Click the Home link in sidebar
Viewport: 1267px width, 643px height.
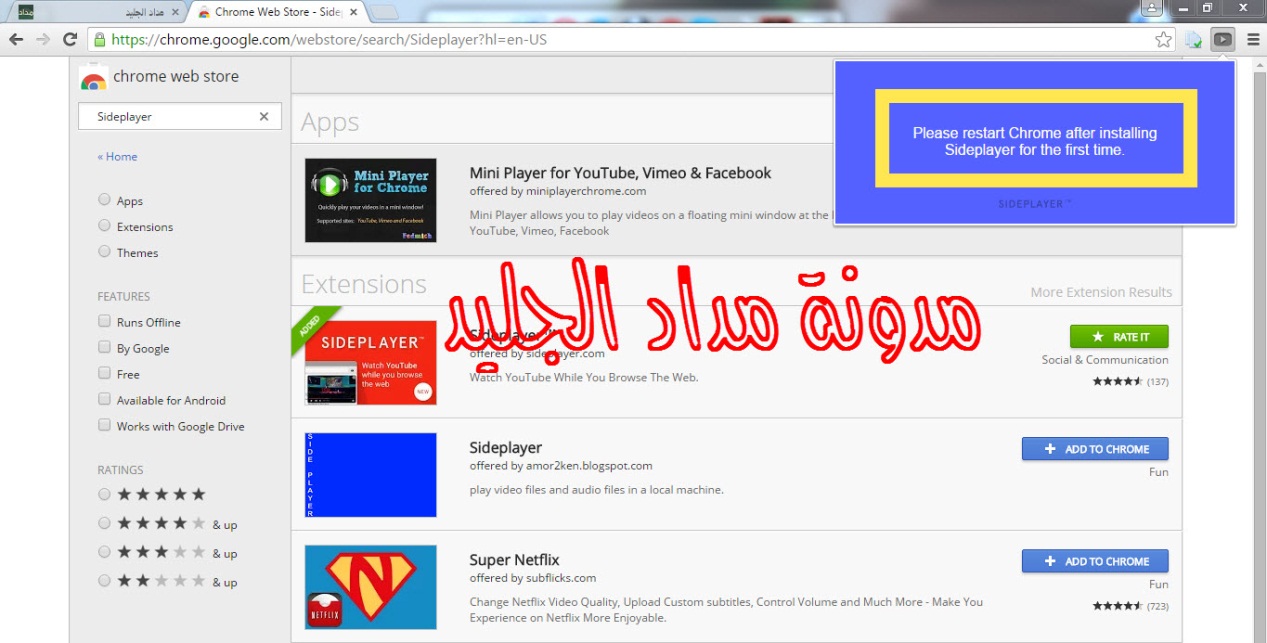click(117, 157)
